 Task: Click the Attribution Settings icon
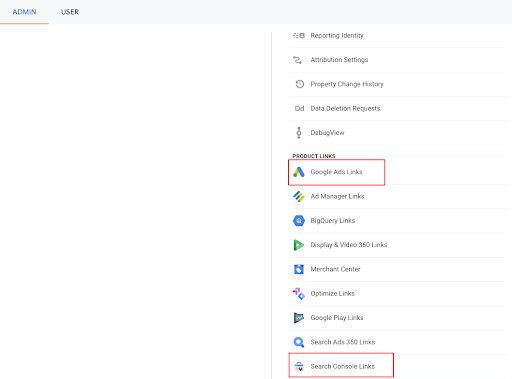[298, 60]
